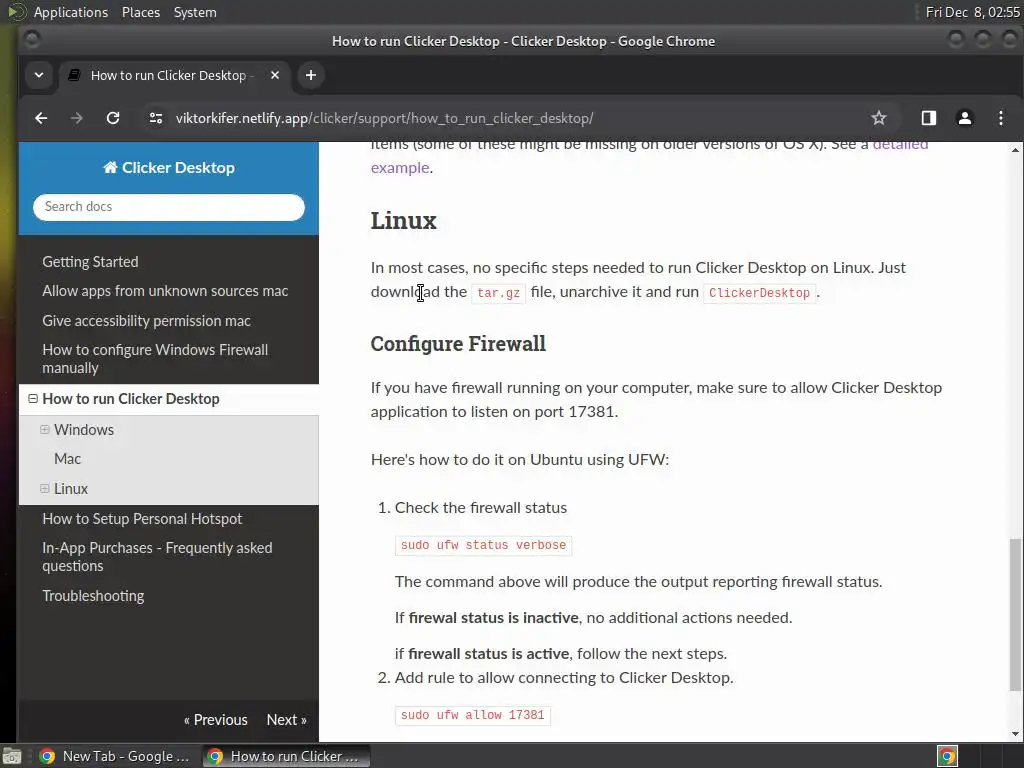The image size is (1024, 768).
Task: Open the Applications menu
Action: [x=71, y=12]
